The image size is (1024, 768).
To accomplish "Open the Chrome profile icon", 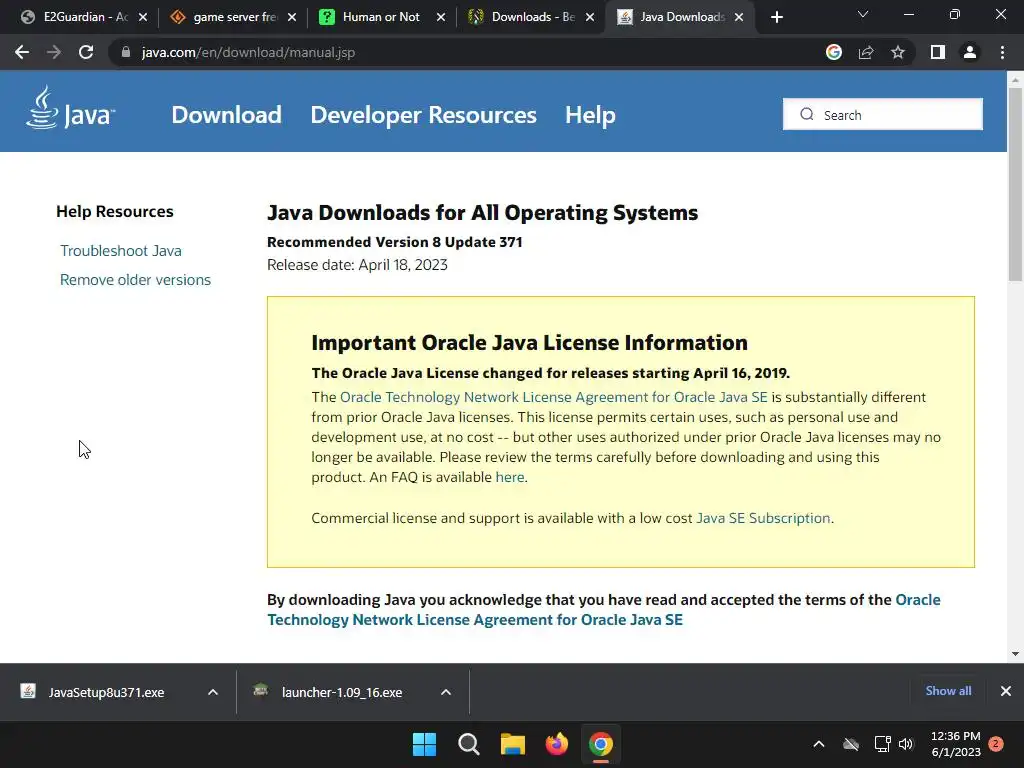I will click(970, 52).
